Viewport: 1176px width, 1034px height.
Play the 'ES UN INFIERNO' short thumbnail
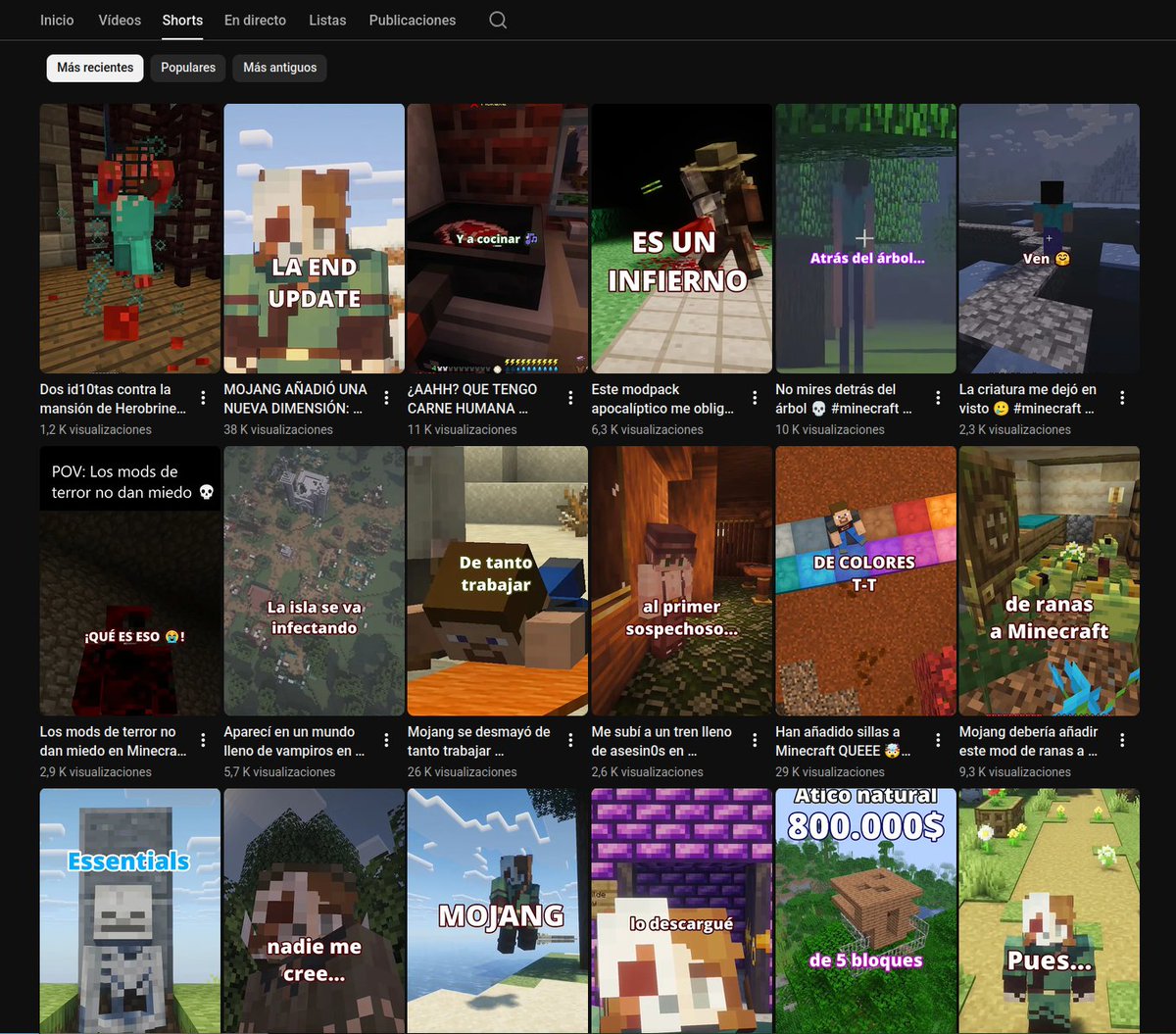[681, 238]
